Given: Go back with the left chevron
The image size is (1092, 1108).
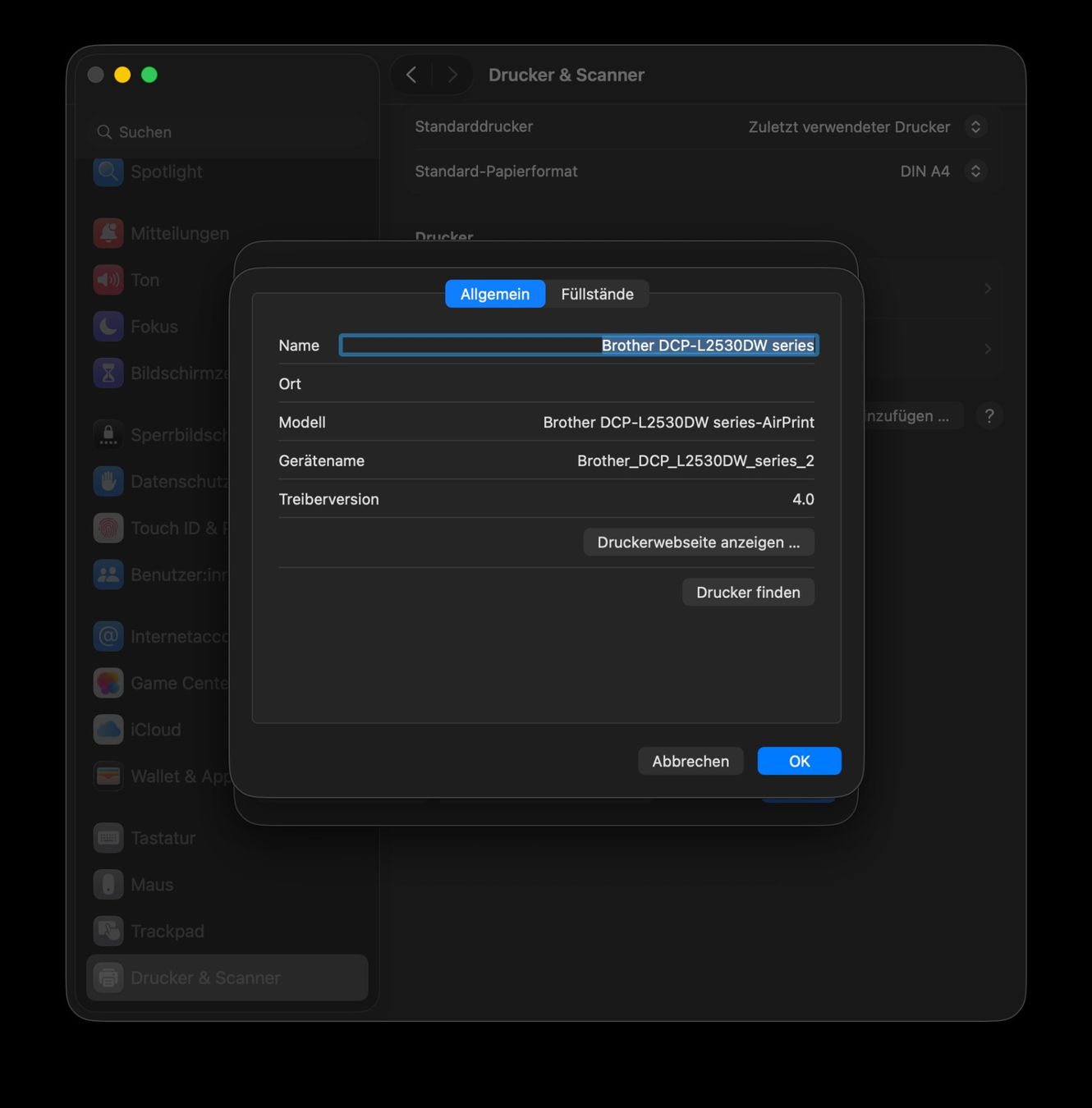Looking at the screenshot, I should [x=411, y=75].
